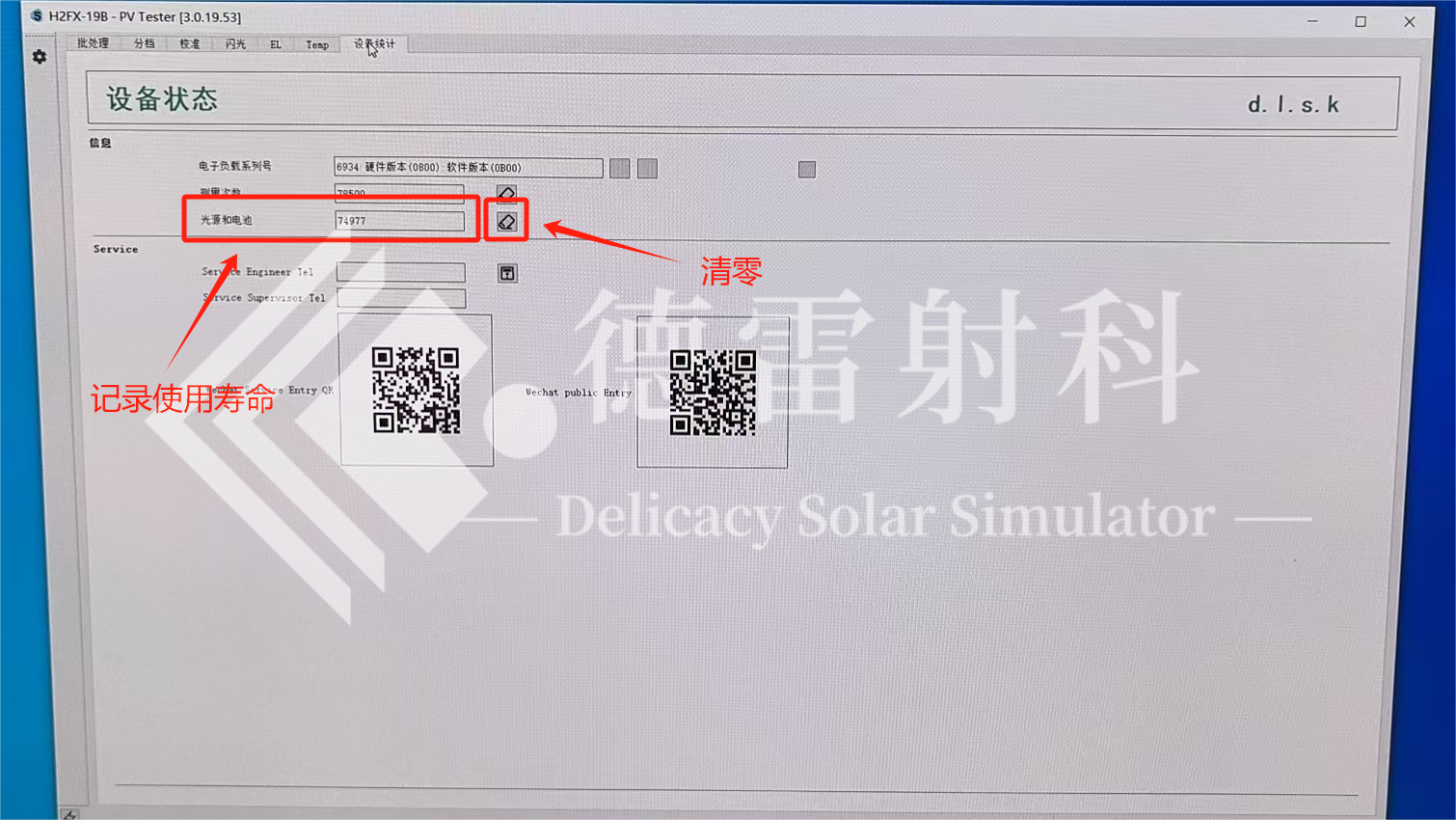This screenshot has width=1456, height=820.
Task: Click save icon next to Service Engineer Tel
Action: (x=507, y=273)
